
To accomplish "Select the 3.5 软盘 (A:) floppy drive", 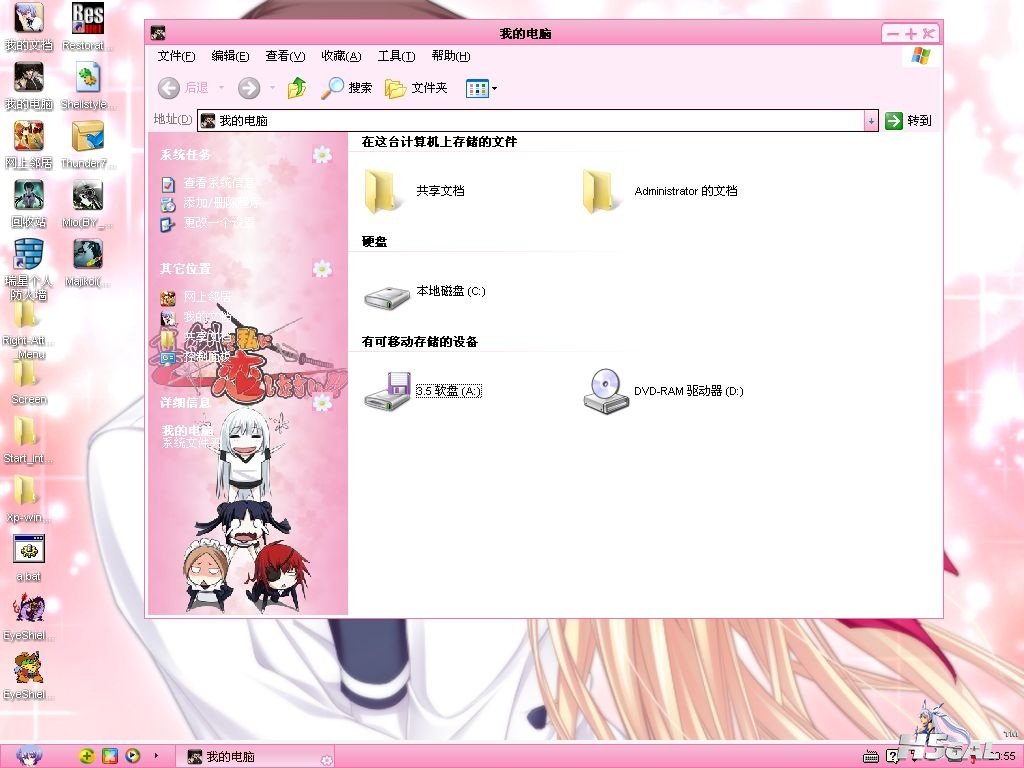I will [x=423, y=391].
